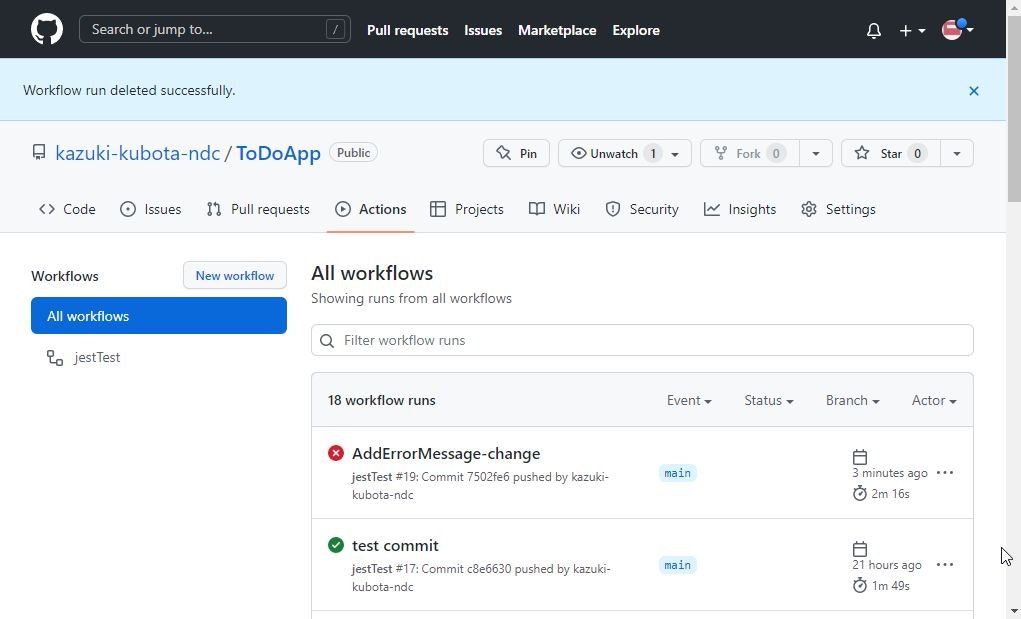
Task: Open the ToDoApp repository link
Action: coord(278,153)
